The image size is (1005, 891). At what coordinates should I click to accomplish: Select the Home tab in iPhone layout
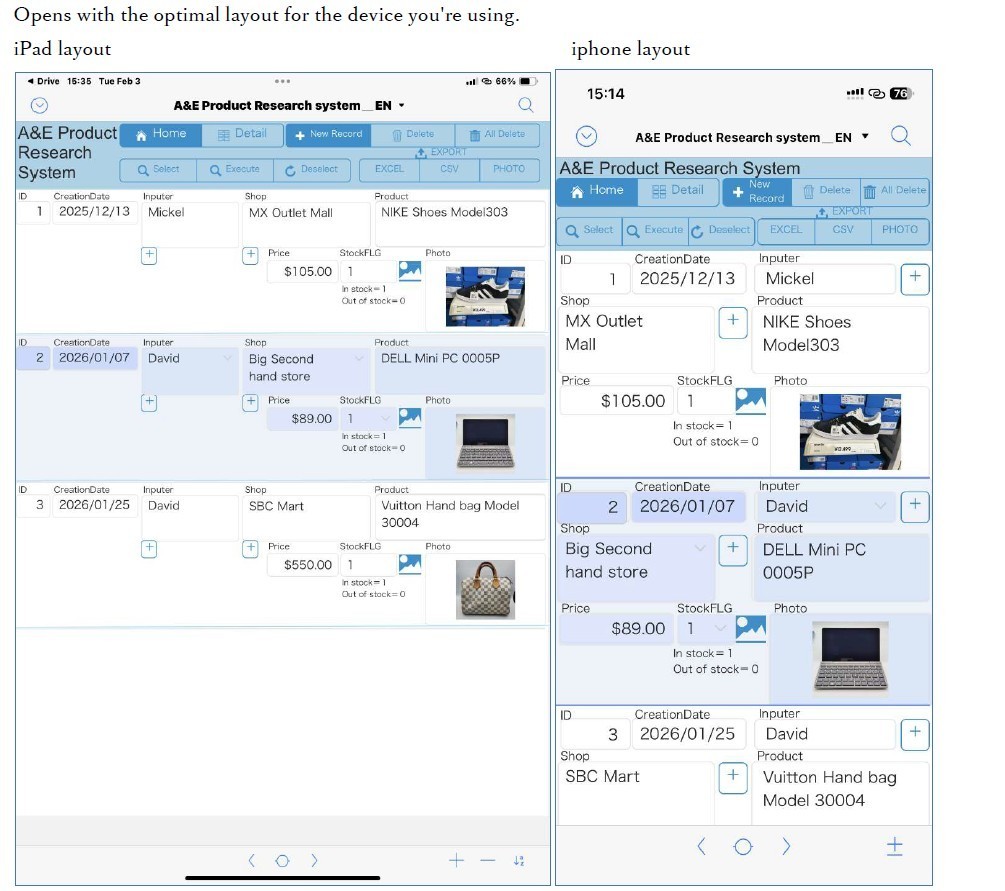tap(597, 191)
